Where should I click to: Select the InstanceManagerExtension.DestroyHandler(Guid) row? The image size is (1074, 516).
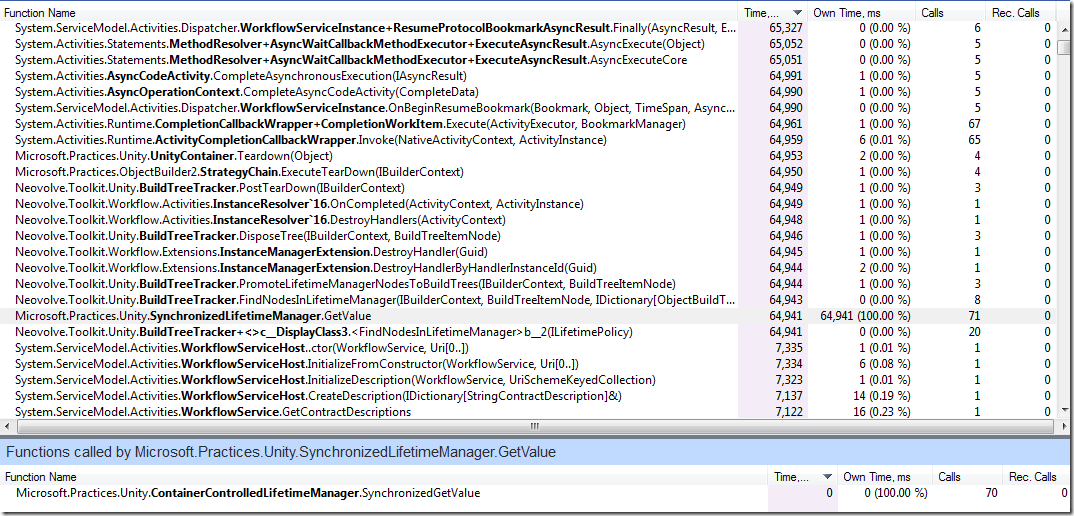point(527,251)
